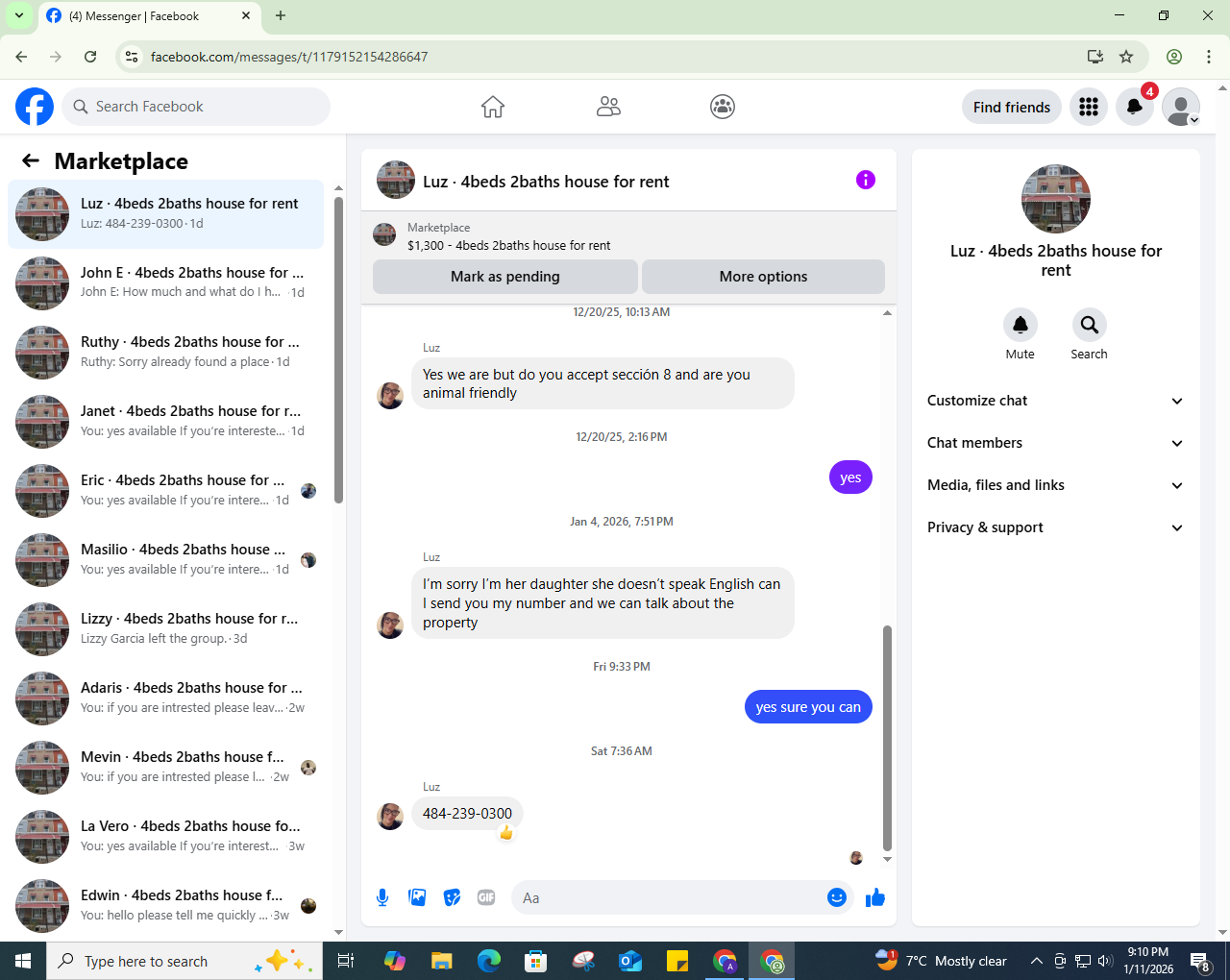This screenshot has height=980, width=1230.
Task: Open the Masilio conversation
Action: click(x=165, y=559)
